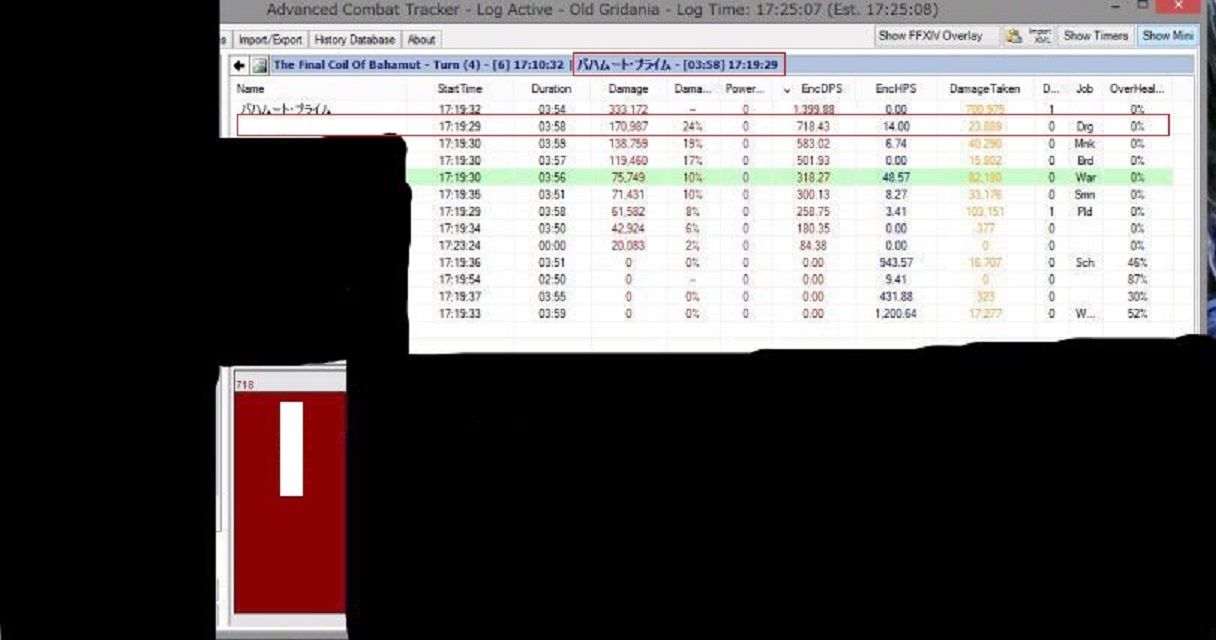Click the Show Mini button

click(x=1168, y=36)
